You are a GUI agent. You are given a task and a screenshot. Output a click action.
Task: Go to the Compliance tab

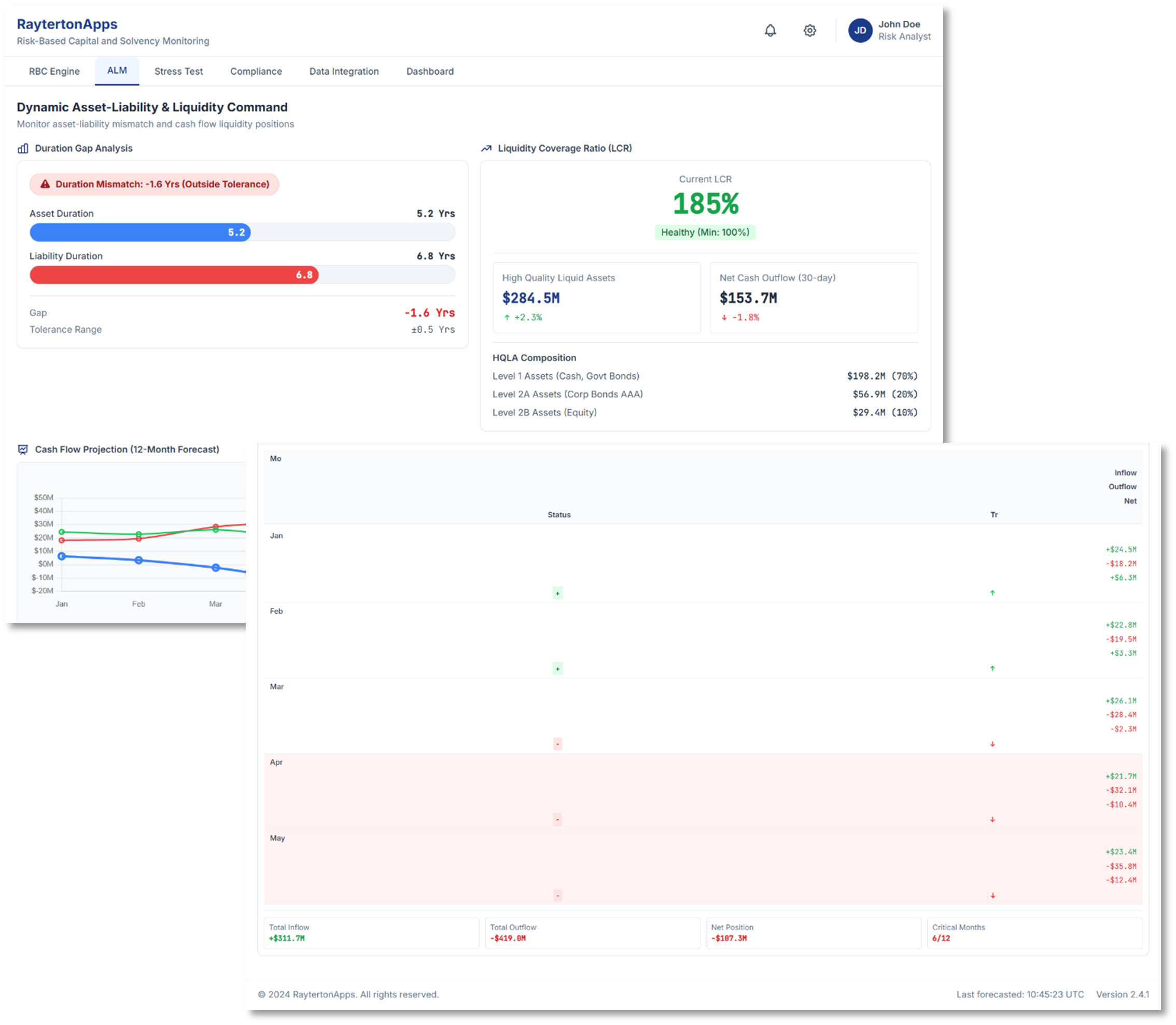pyautogui.click(x=256, y=72)
